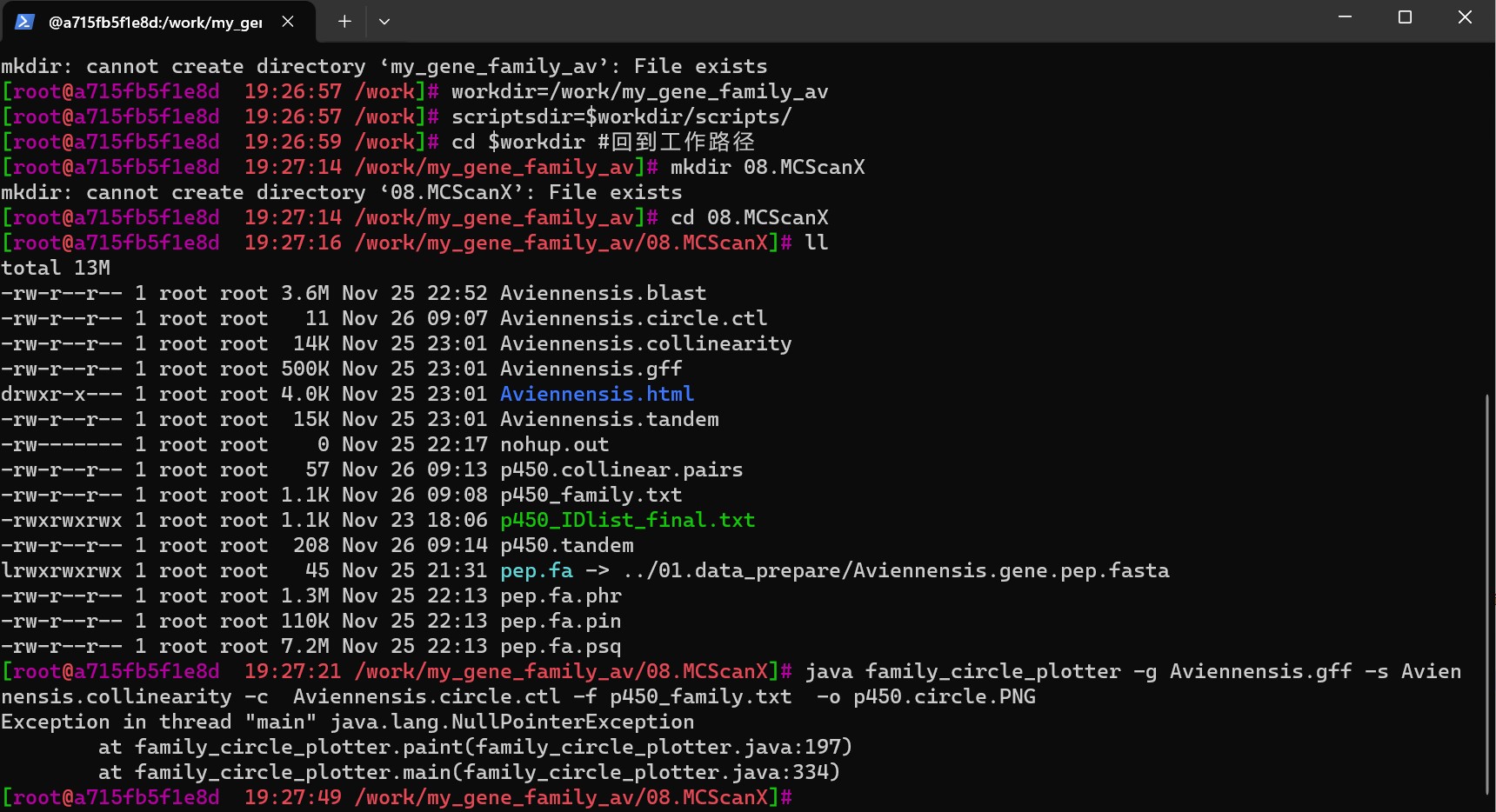1496x812 pixels.
Task: Close the terminal window
Action: coord(1465,17)
